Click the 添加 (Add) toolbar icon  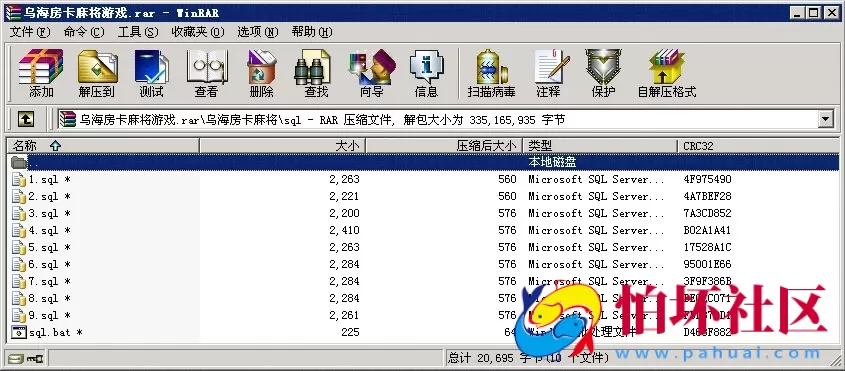pos(41,73)
